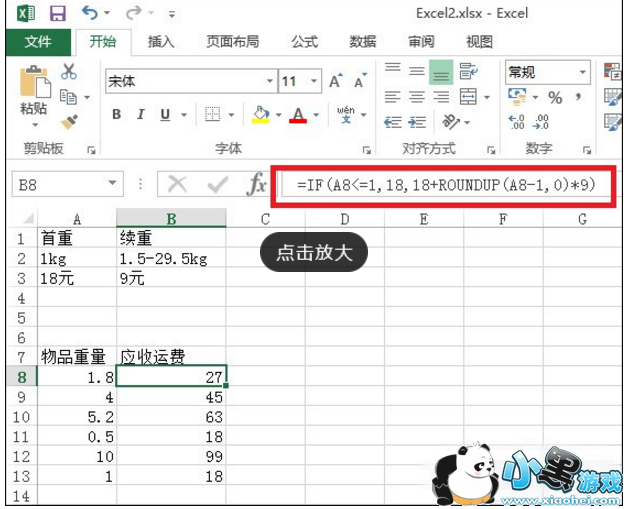Viewport: 624px width, 509px height.
Task: Expand the 粘贴 paste options arrow
Action: pyautogui.click(x=35, y=125)
